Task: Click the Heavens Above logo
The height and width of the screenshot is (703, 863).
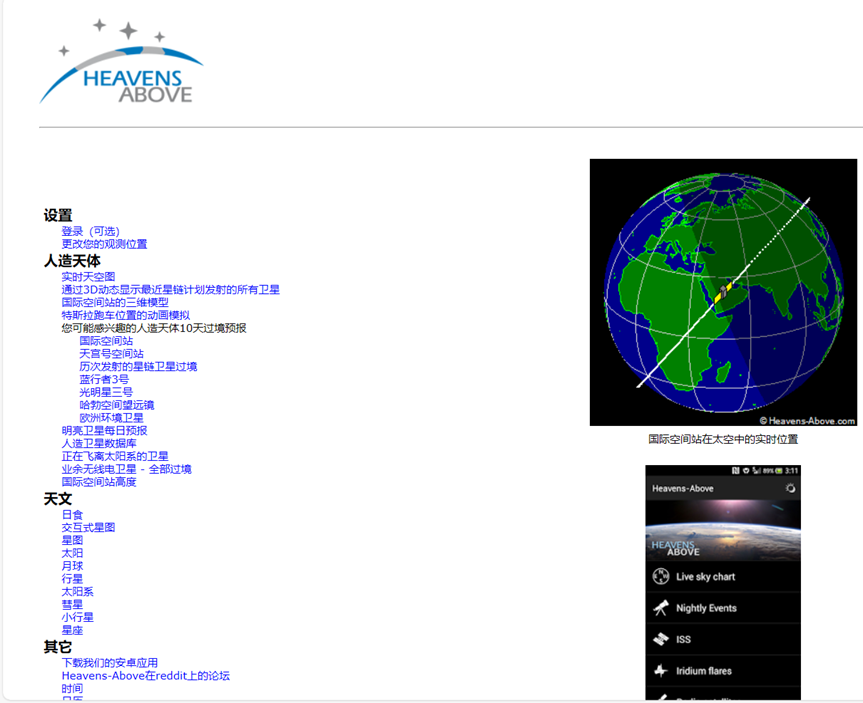Action: pyautogui.click(x=122, y=62)
